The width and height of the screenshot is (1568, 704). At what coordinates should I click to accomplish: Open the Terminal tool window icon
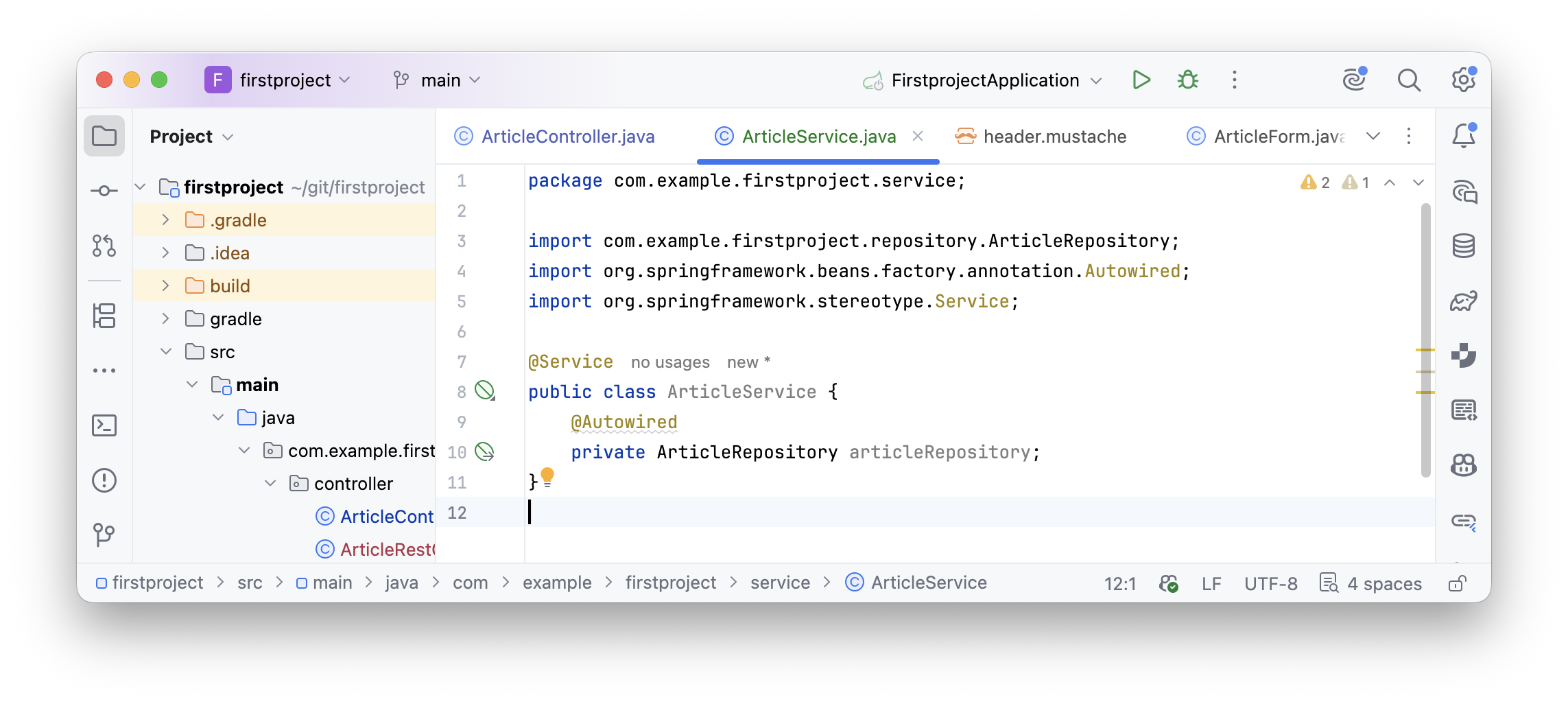coord(104,425)
